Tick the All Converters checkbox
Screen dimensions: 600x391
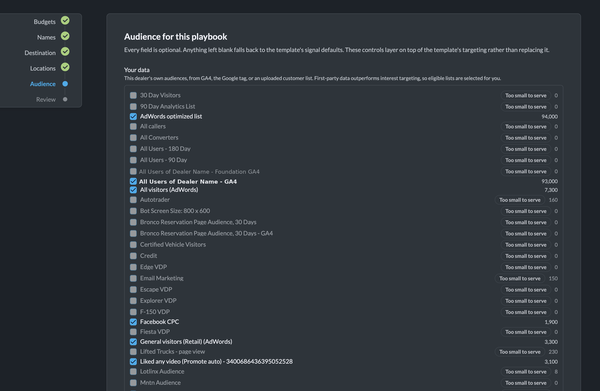(133, 137)
